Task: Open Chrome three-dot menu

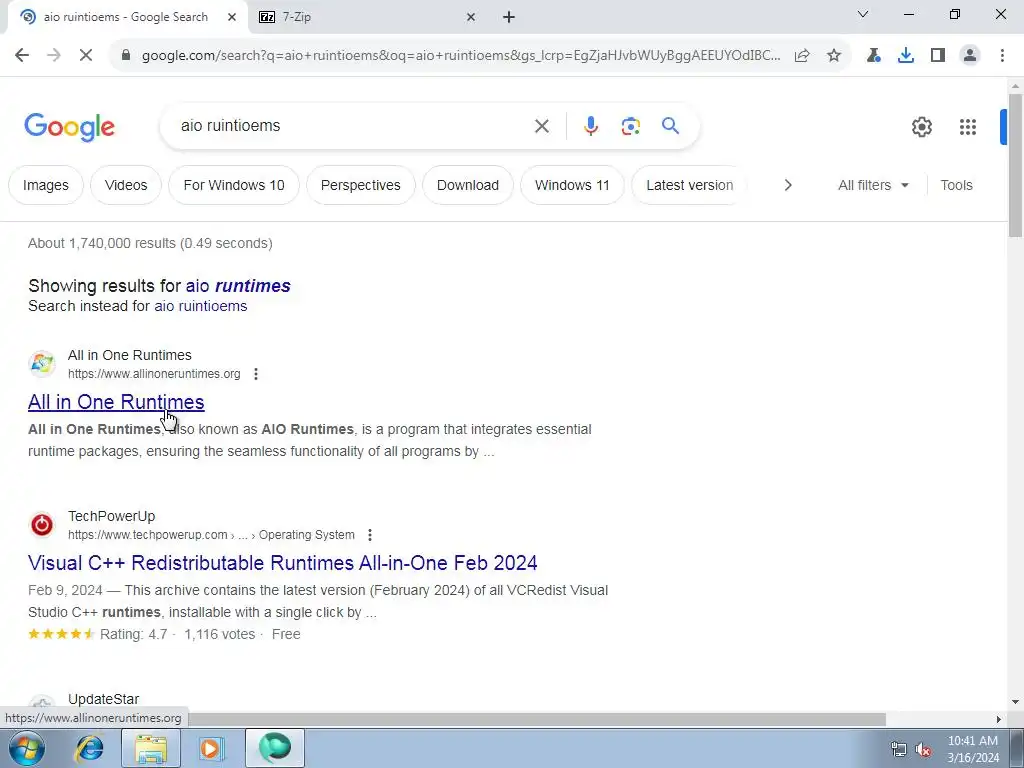Action: click(x=1002, y=56)
